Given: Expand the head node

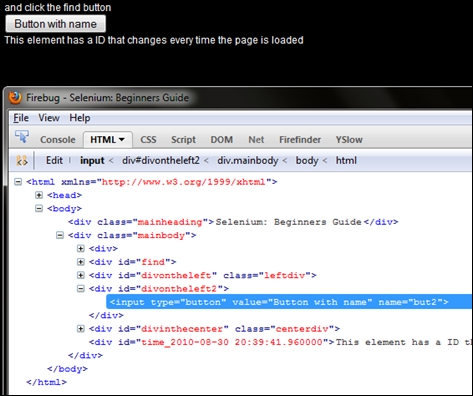Looking at the screenshot, I should pos(39,195).
